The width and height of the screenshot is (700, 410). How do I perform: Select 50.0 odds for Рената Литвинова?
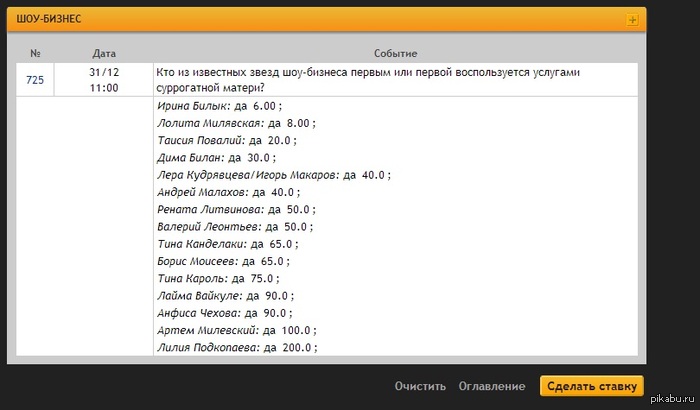point(298,209)
